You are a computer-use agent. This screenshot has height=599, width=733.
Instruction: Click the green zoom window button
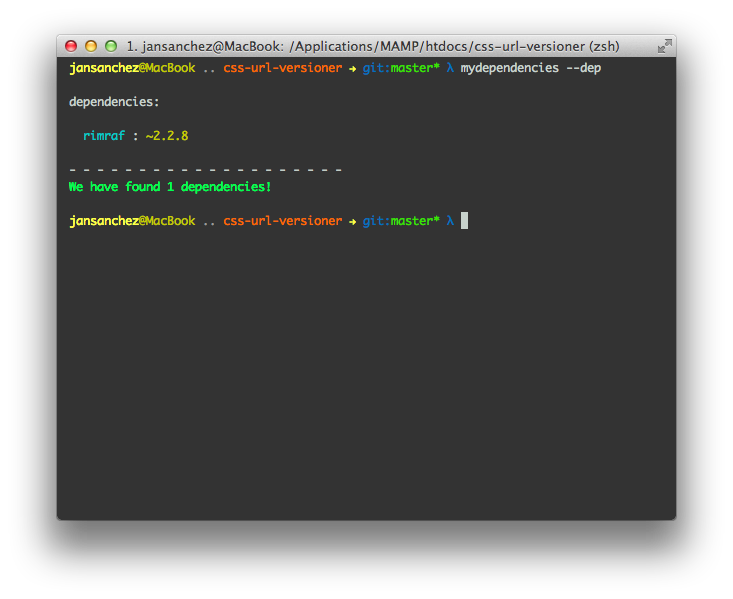pos(111,46)
